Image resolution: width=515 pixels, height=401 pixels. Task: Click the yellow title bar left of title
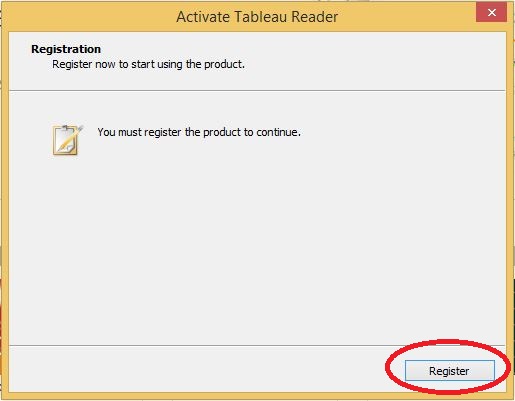(x=88, y=17)
